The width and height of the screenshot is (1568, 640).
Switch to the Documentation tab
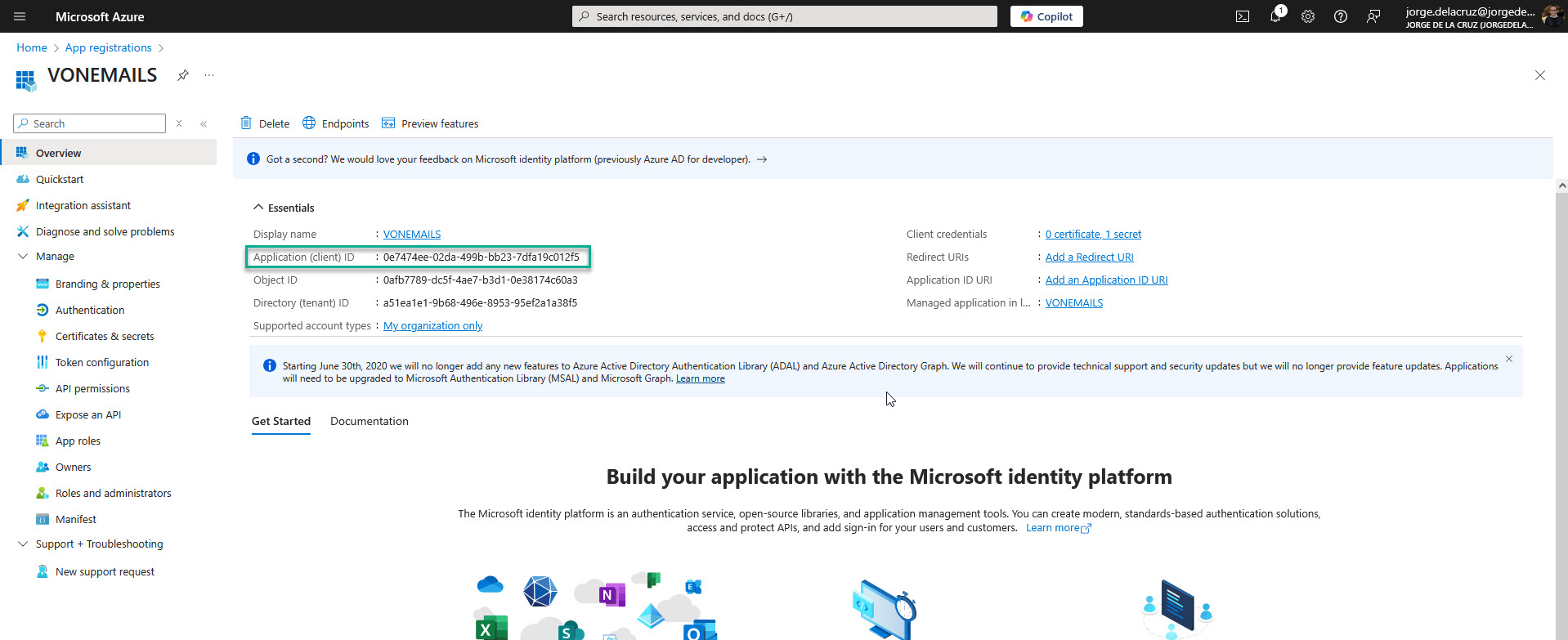pos(370,421)
